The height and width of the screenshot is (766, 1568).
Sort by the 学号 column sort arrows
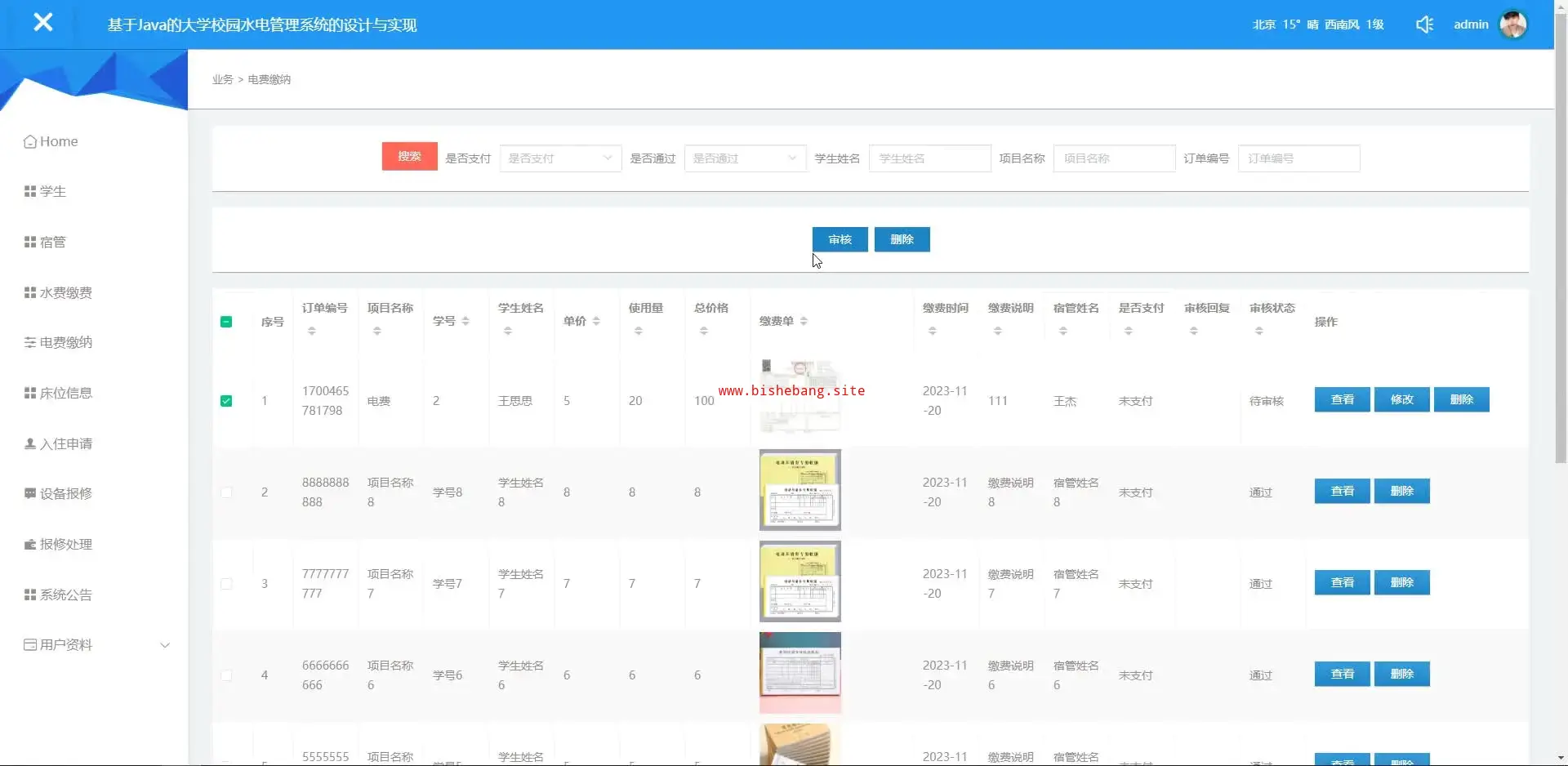[x=465, y=322]
